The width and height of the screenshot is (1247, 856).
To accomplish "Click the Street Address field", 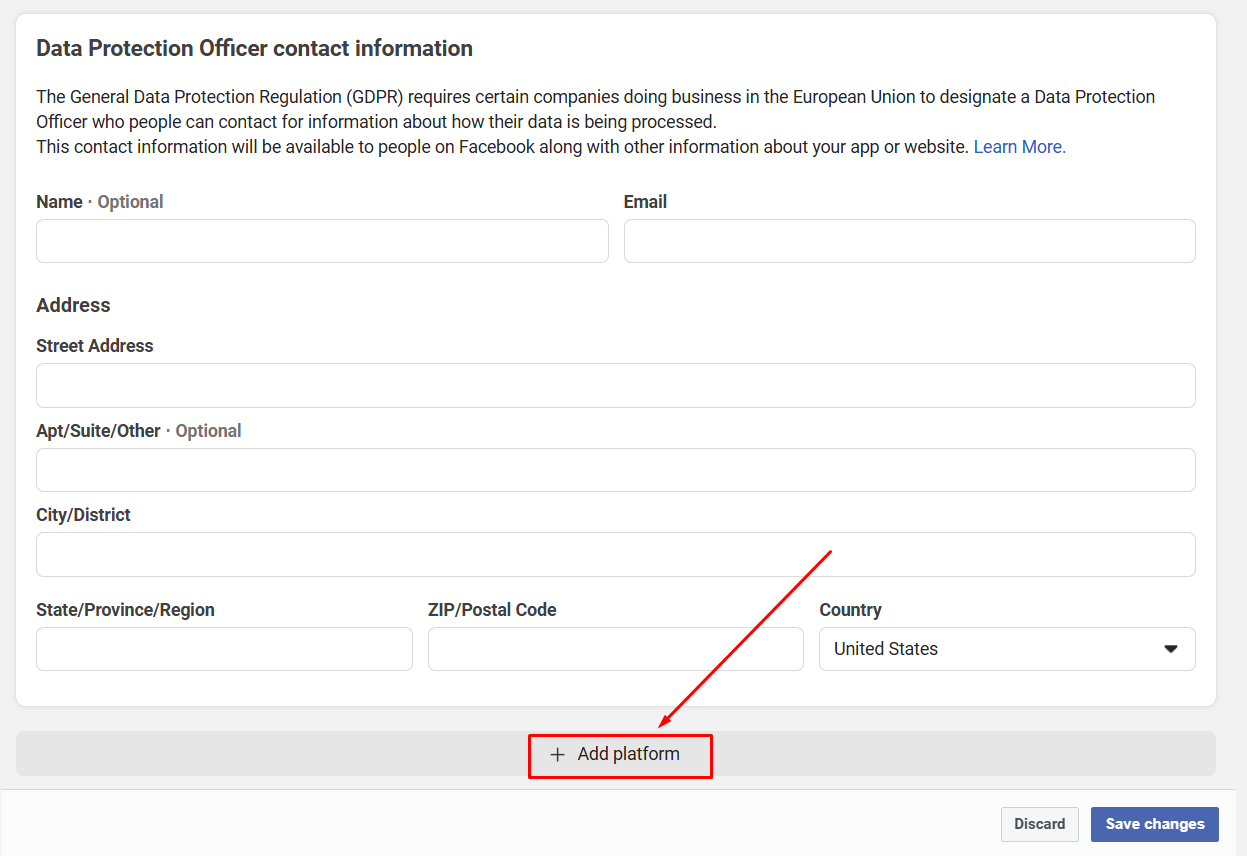I will point(616,385).
